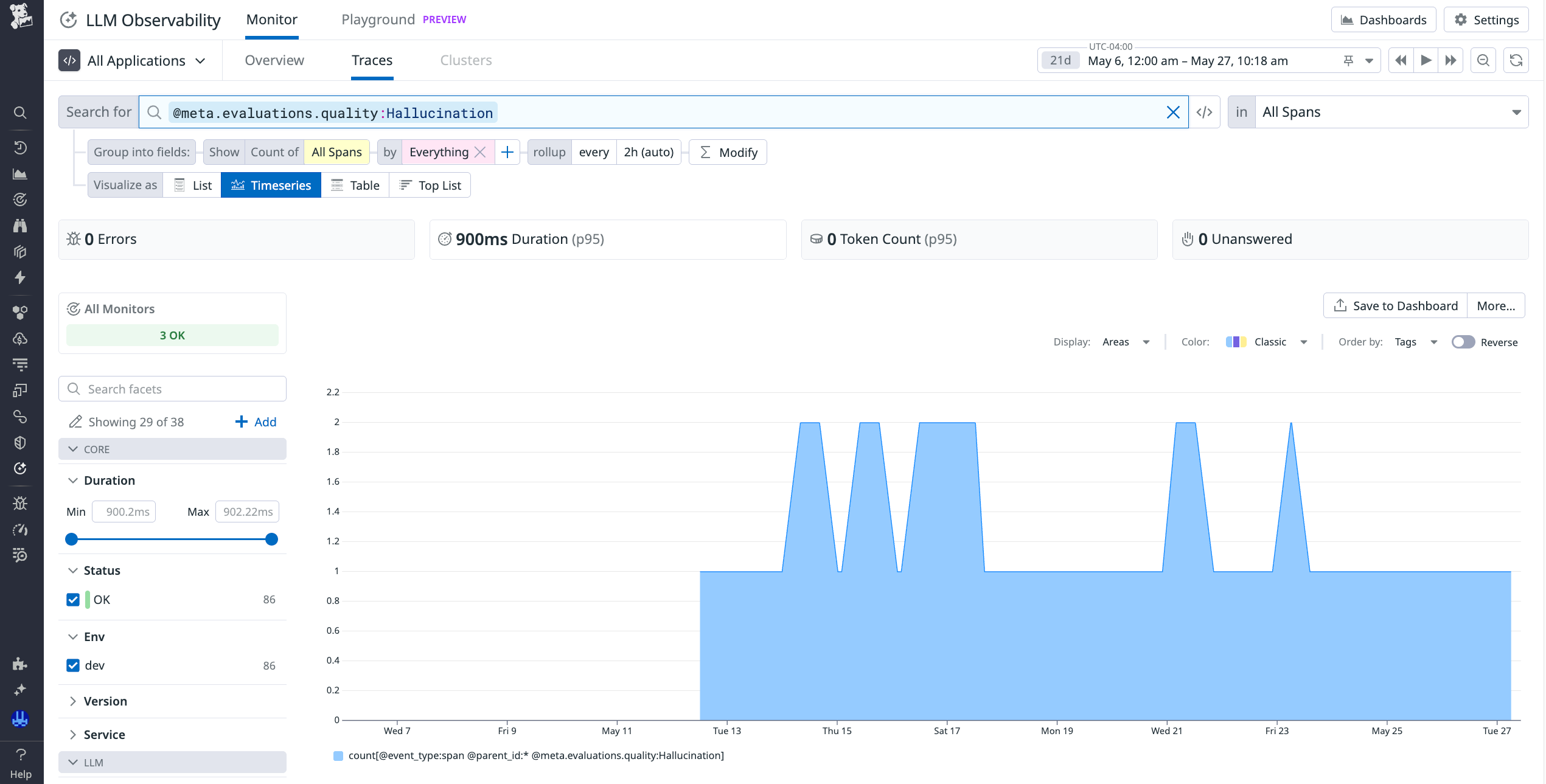
Task: Open the All Applications dropdown
Action: pos(135,60)
